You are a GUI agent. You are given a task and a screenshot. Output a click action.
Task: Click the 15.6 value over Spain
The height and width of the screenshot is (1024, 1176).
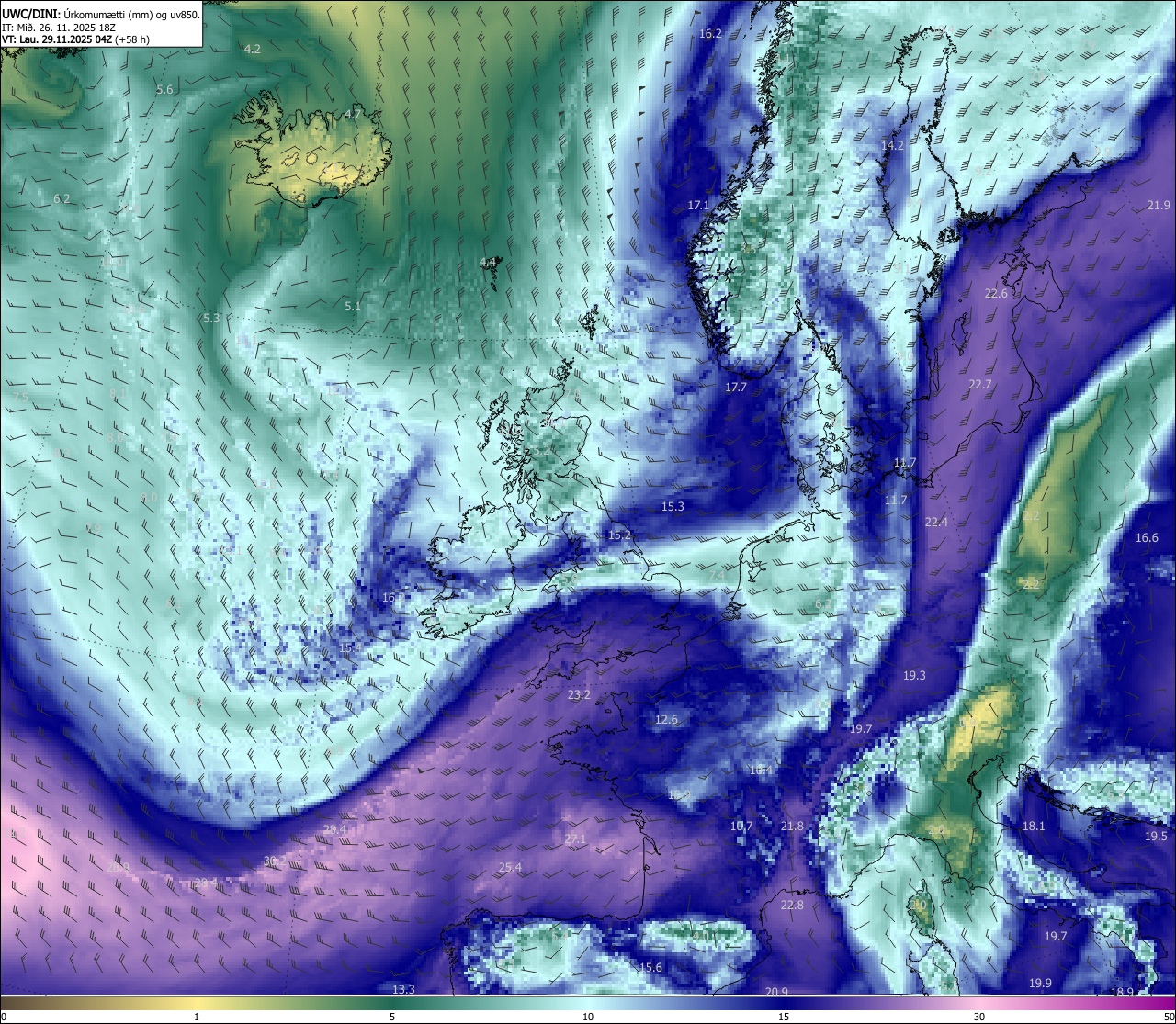coord(650,968)
